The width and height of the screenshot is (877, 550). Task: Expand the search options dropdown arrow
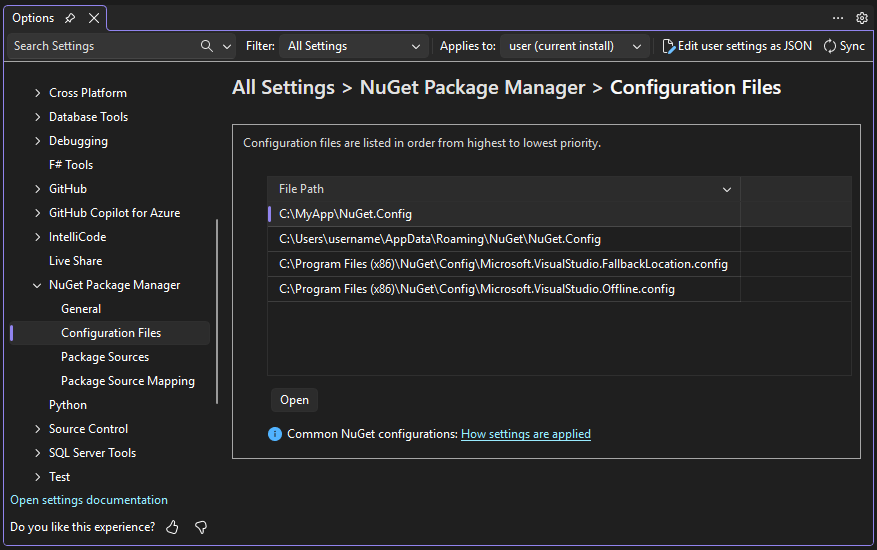(227, 46)
